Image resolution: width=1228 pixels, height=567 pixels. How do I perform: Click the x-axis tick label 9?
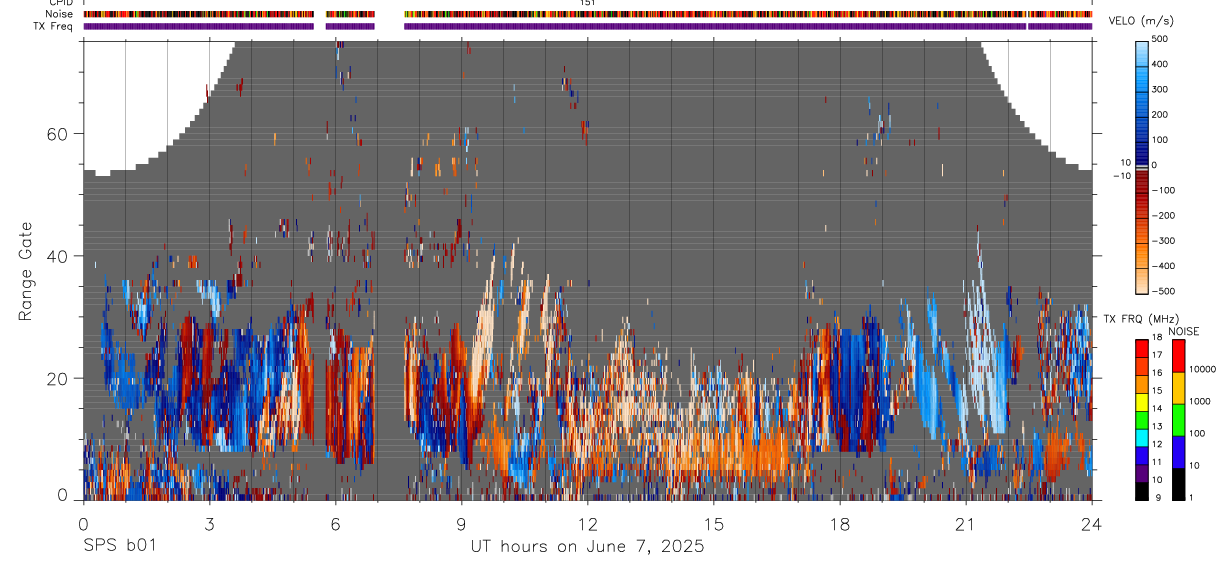click(x=461, y=522)
